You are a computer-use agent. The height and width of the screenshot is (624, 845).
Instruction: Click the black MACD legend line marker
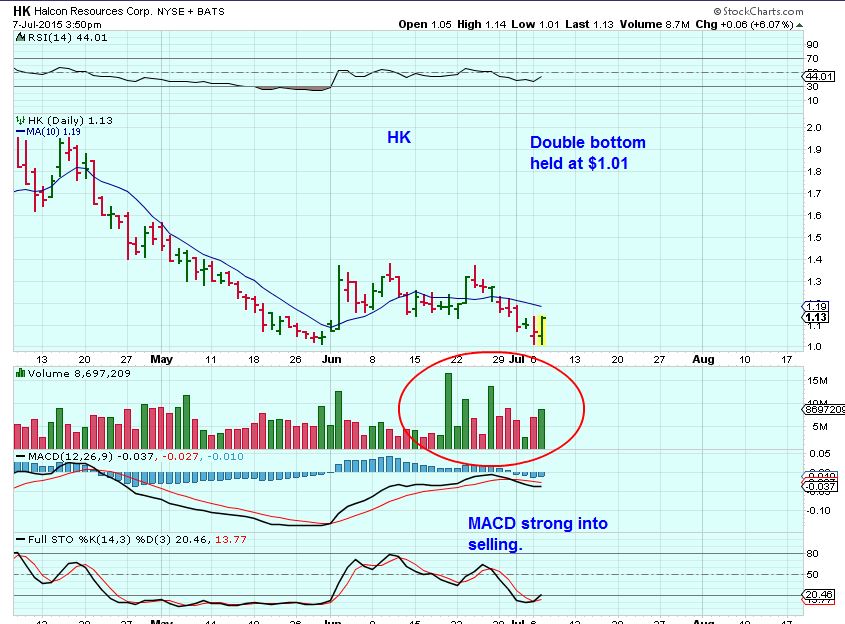pos(21,456)
